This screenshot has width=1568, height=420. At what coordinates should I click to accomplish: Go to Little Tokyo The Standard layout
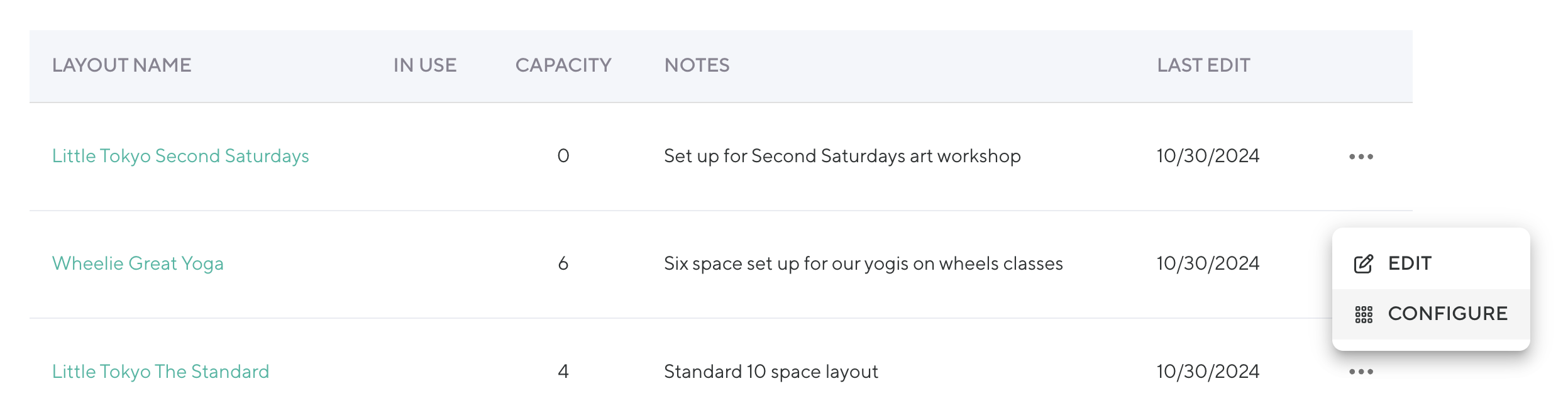(160, 372)
